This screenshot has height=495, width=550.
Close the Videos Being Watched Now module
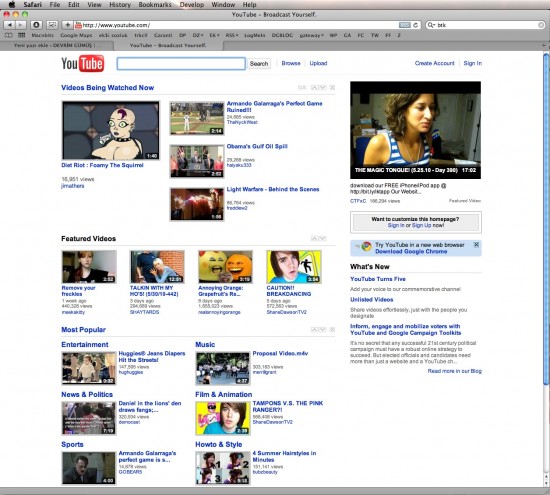coord(332,87)
